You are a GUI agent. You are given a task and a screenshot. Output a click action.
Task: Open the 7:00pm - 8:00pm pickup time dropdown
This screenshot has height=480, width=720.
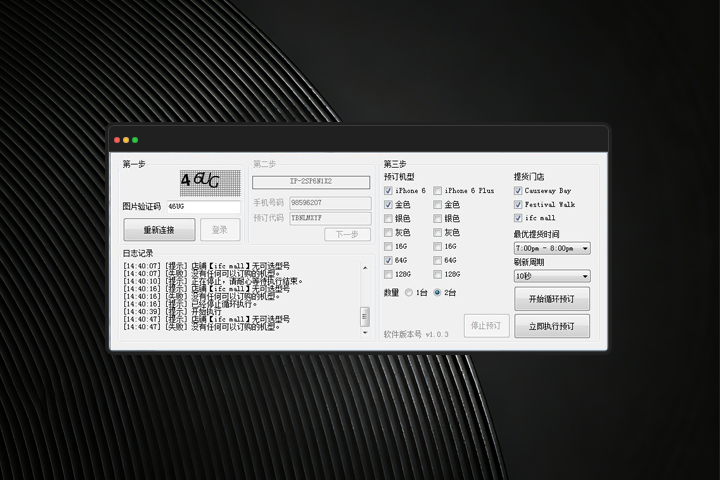552,248
